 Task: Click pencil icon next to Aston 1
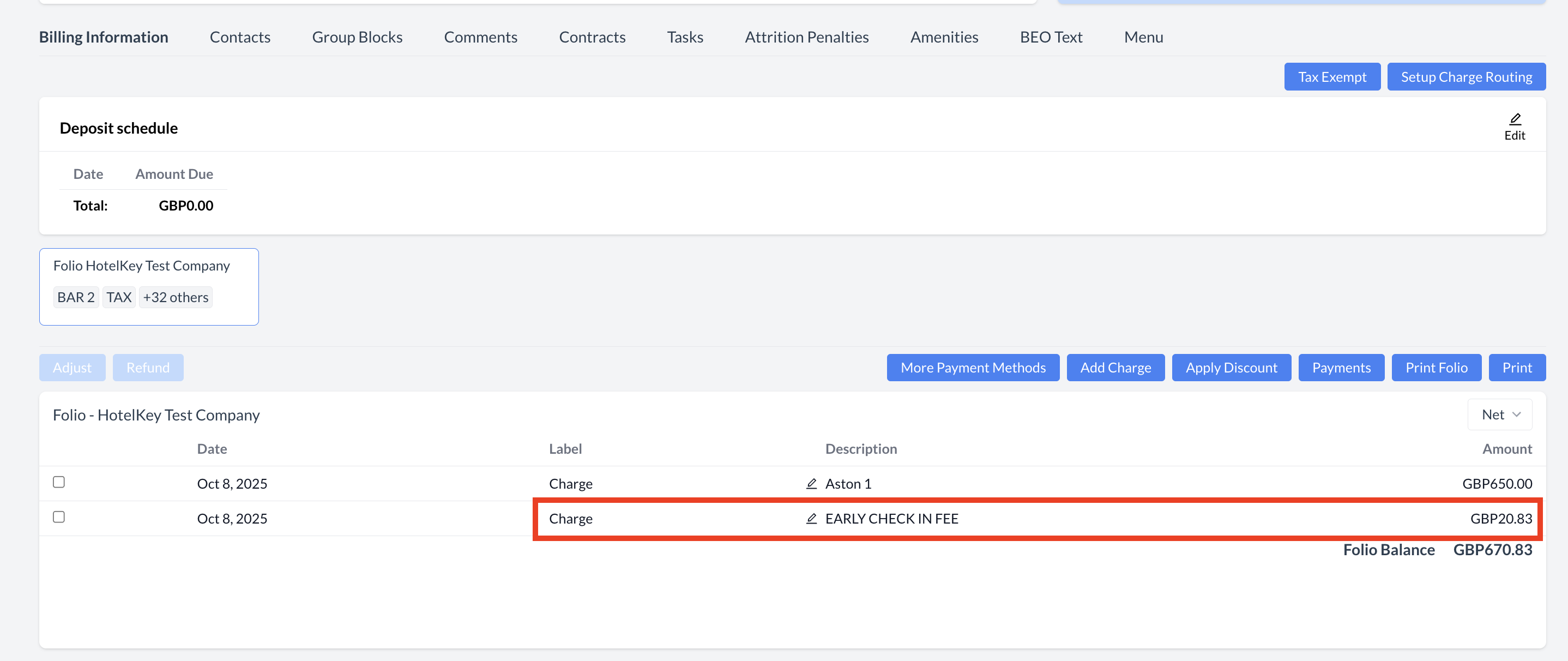[811, 484]
